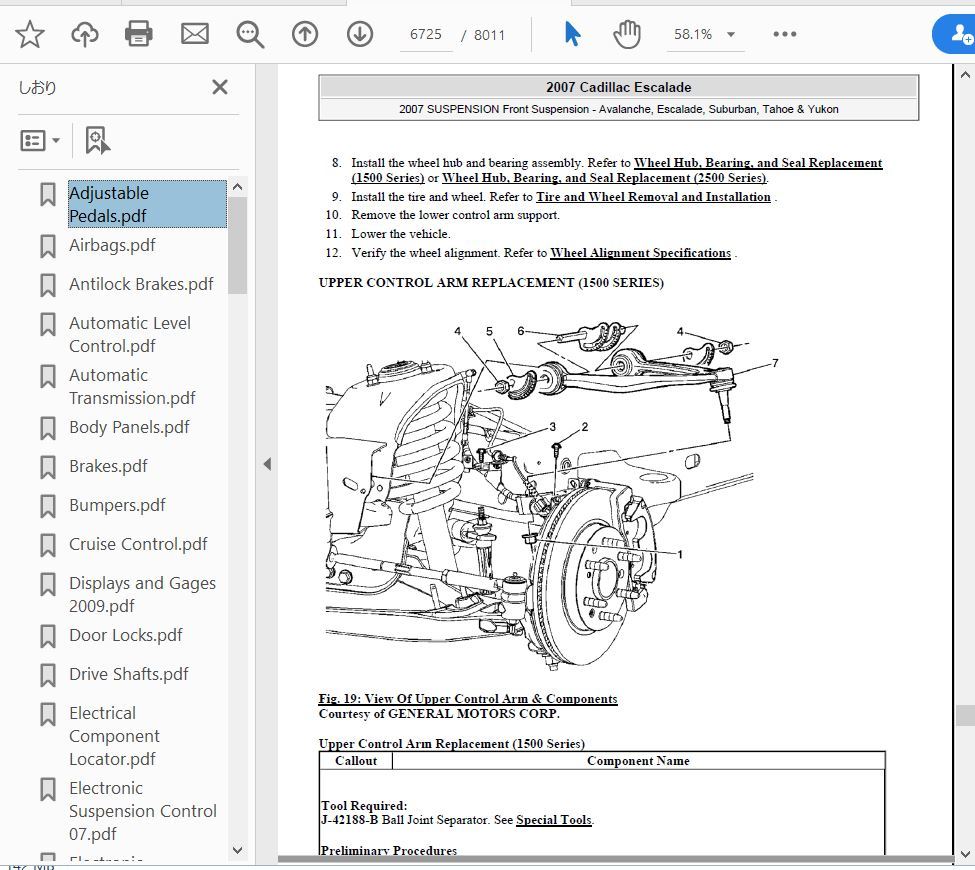Open Electronic Suspension Control 07.pdf bookmark
Image resolution: width=975 pixels, height=870 pixels.
click(x=143, y=811)
